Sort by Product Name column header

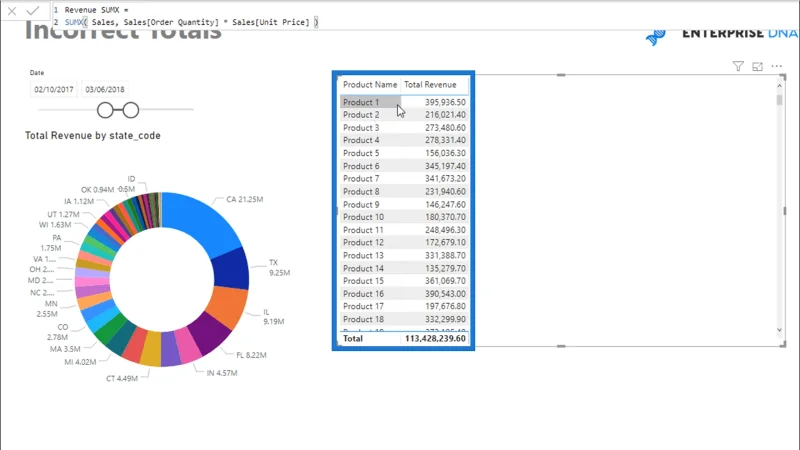[x=370, y=85]
